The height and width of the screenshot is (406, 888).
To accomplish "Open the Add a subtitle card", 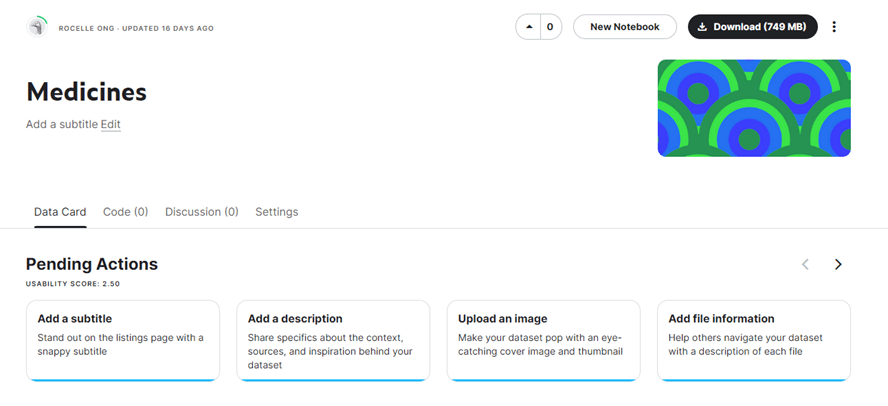I will tap(123, 340).
